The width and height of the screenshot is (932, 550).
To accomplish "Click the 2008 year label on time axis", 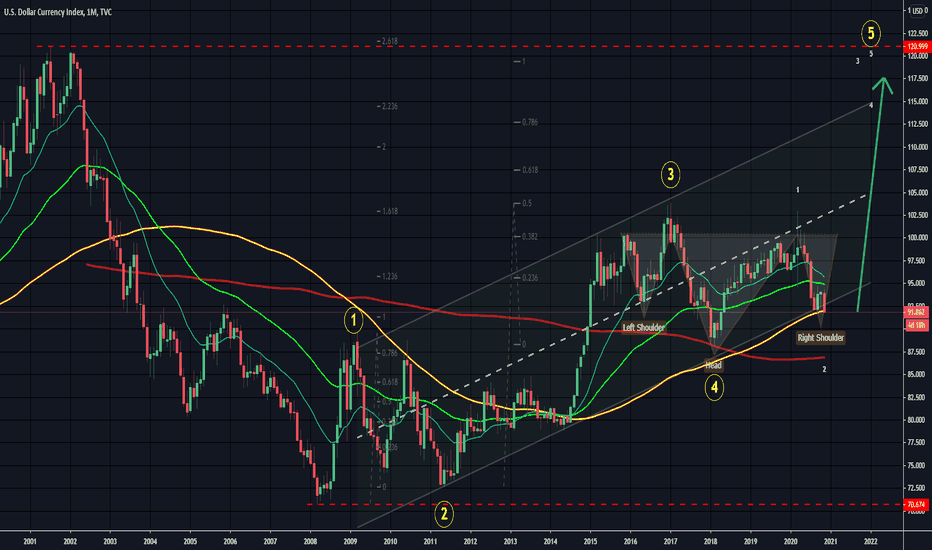I will click(x=310, y=542).
